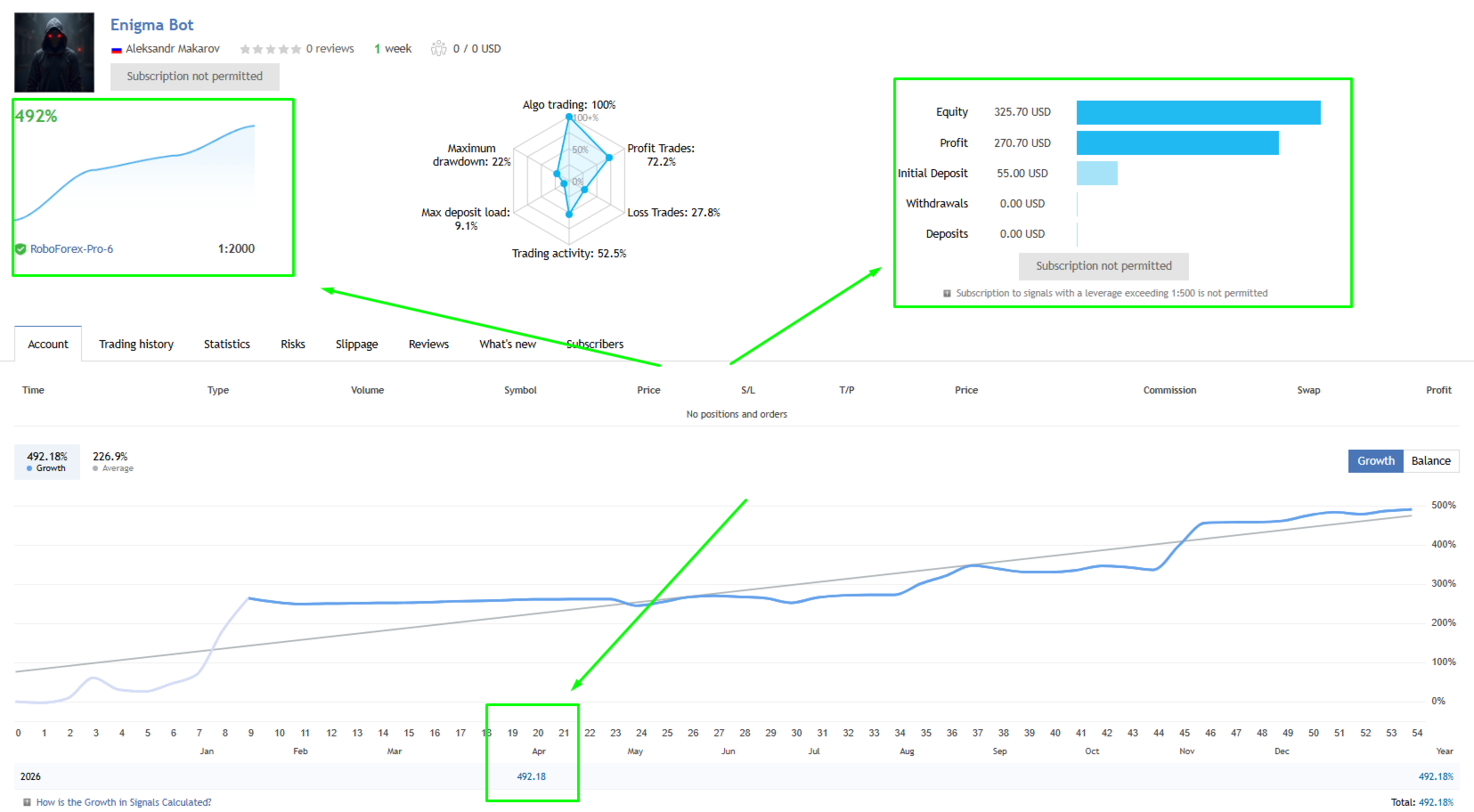Click the green verified checkmark near RoboForex-Pro-6
The width and height of the screenshot is (1474, 812).
20,249
